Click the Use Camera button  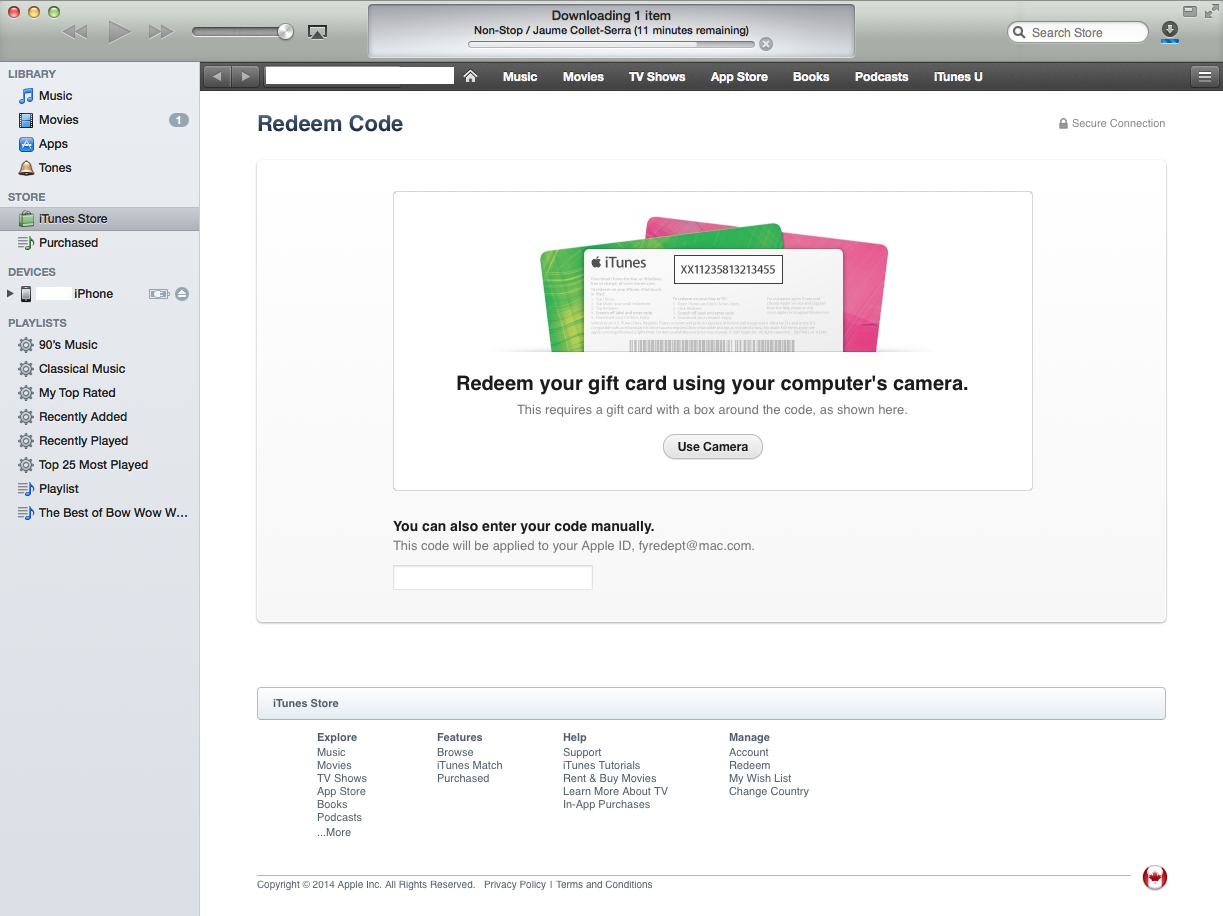713,447
